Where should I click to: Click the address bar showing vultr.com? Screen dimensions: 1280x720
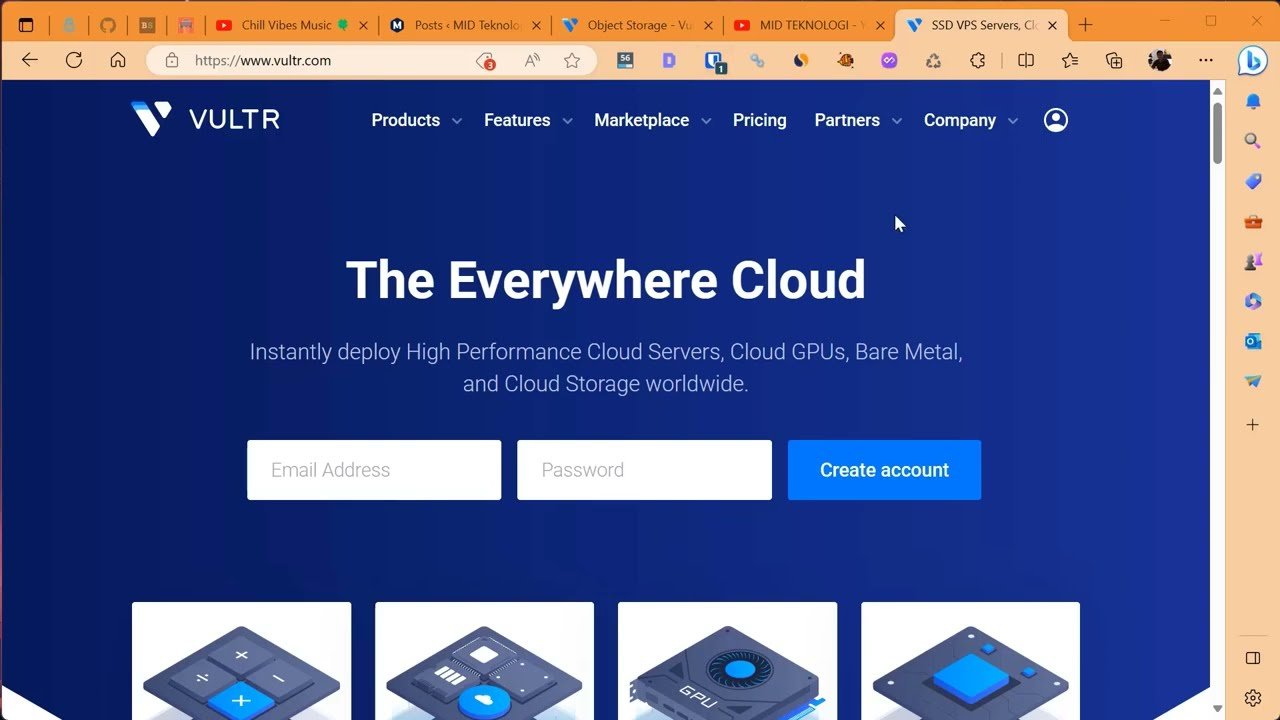click(371, 60)
